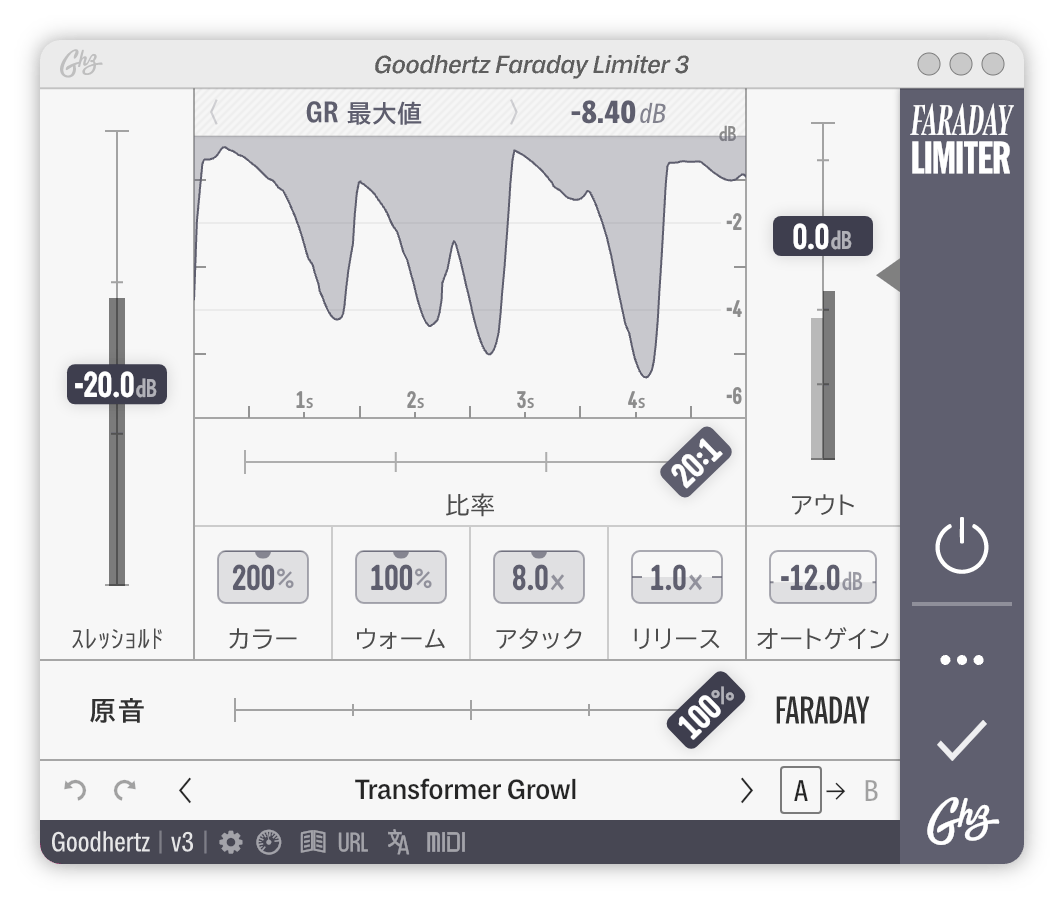Click the gauge meter icon in status bar
The height and width of the screenshot is (904, 1064).
269,842
